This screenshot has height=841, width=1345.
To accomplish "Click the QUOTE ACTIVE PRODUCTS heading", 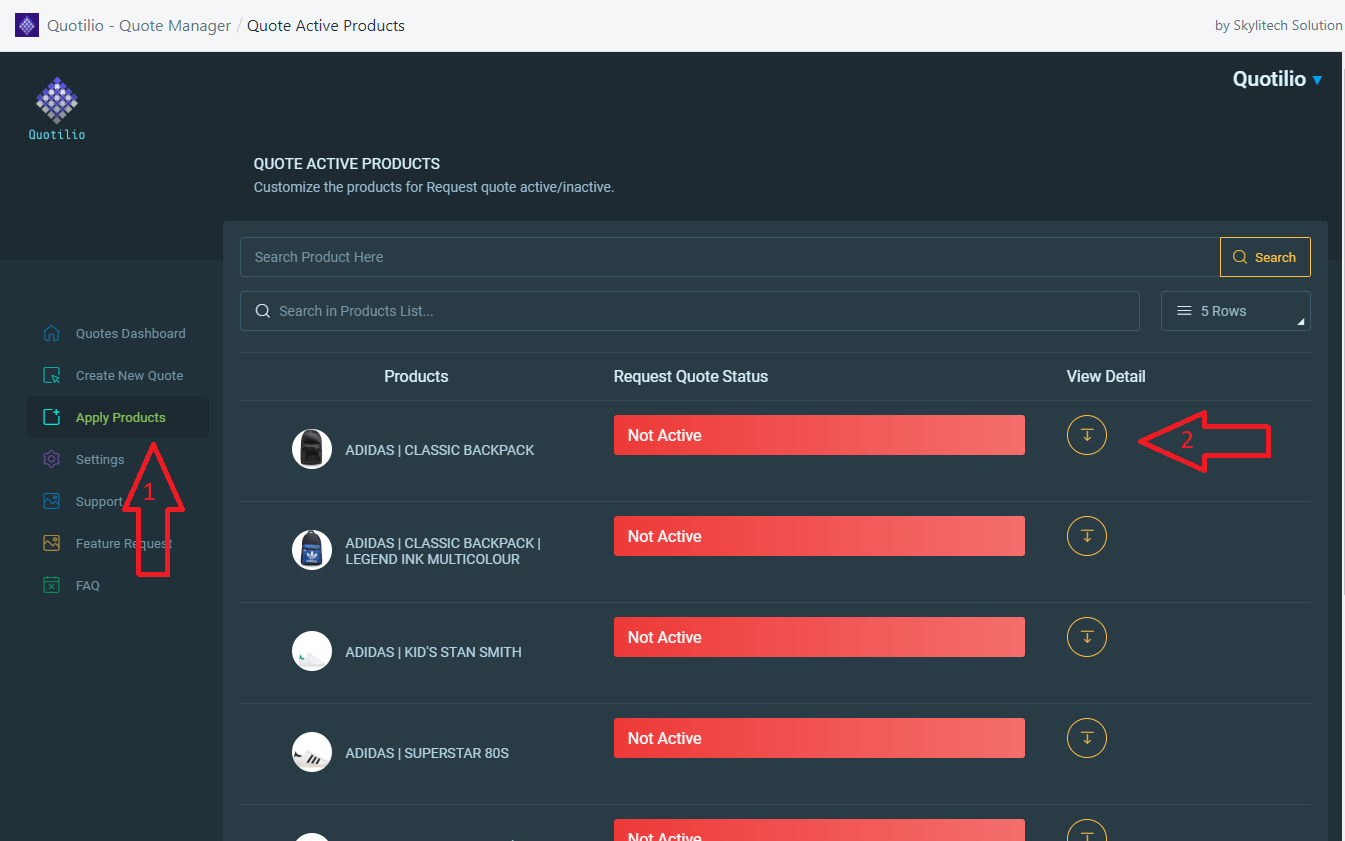I will [347, 163].
